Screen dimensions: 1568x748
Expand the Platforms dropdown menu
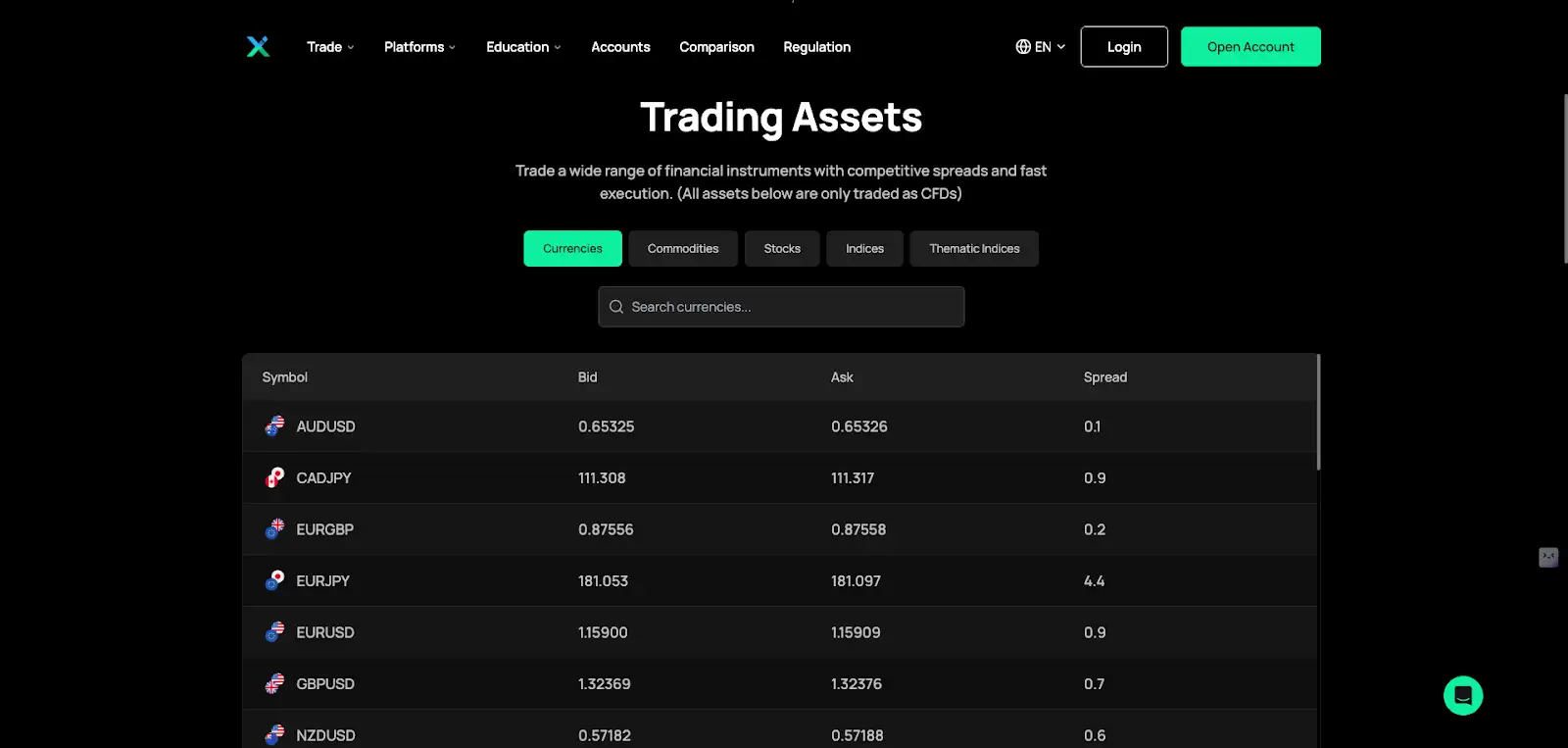[419, 47]
